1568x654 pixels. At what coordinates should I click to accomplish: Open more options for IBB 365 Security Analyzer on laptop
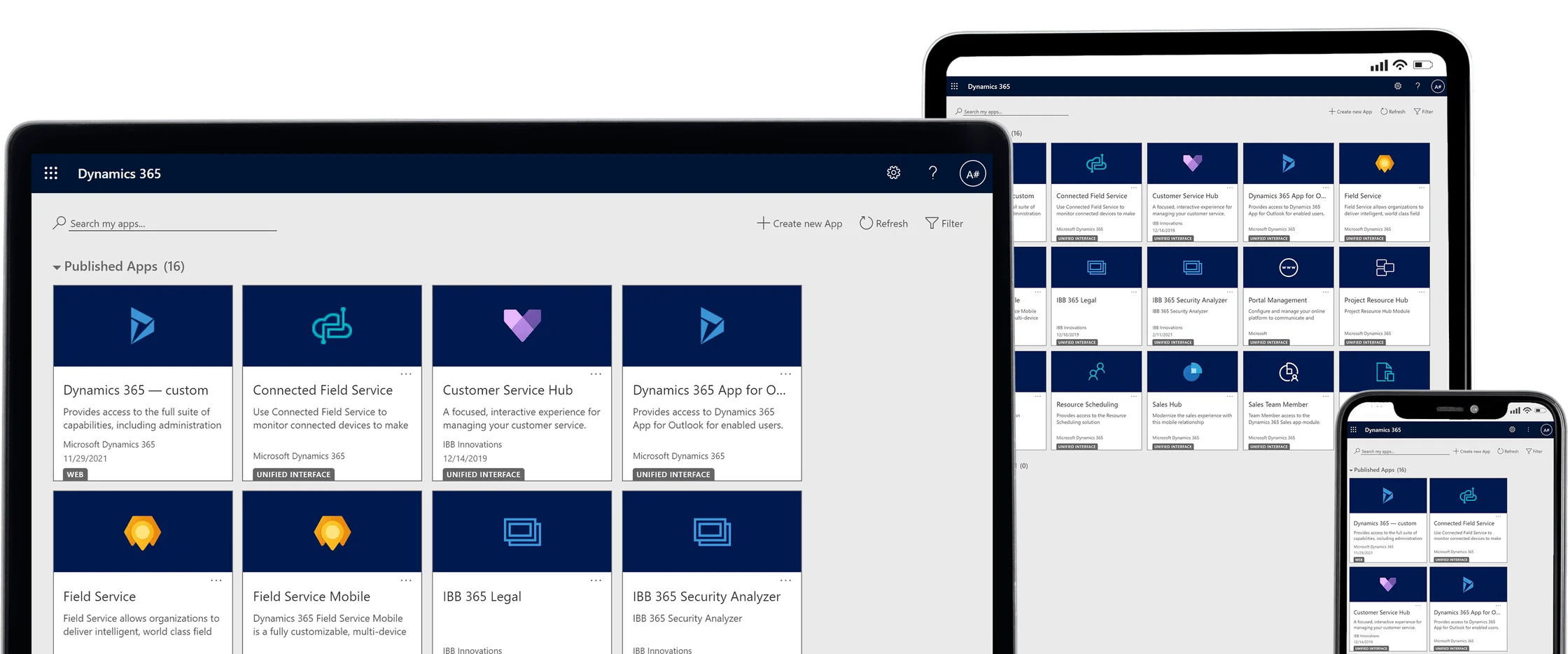coord(785,580)
